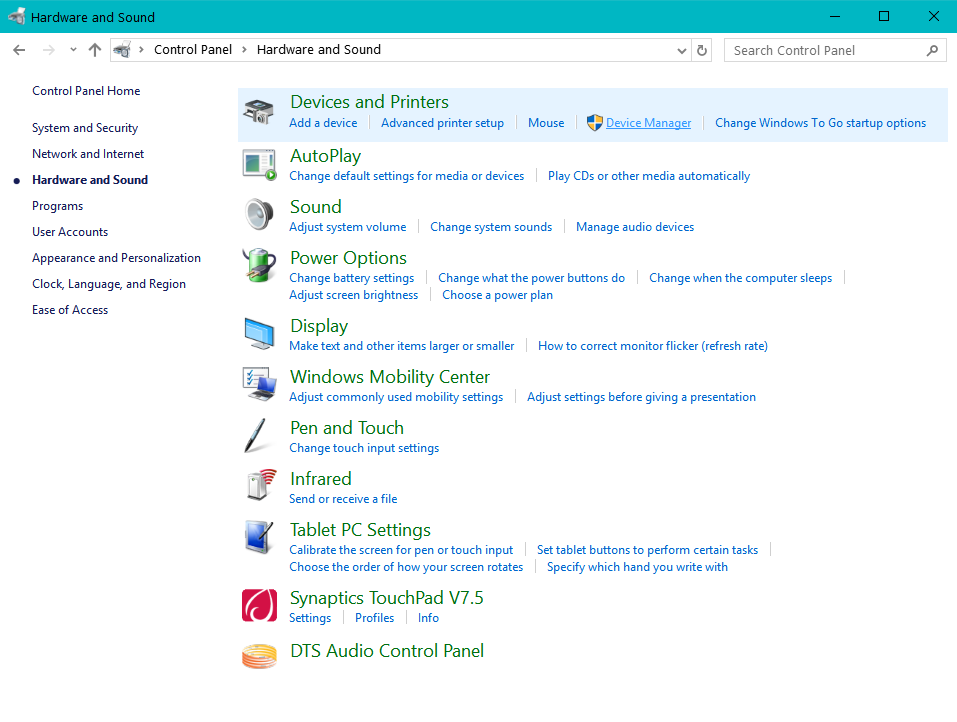Open the Change system sounds link
This screenshot has width=957, height=722.
[490, 226]
